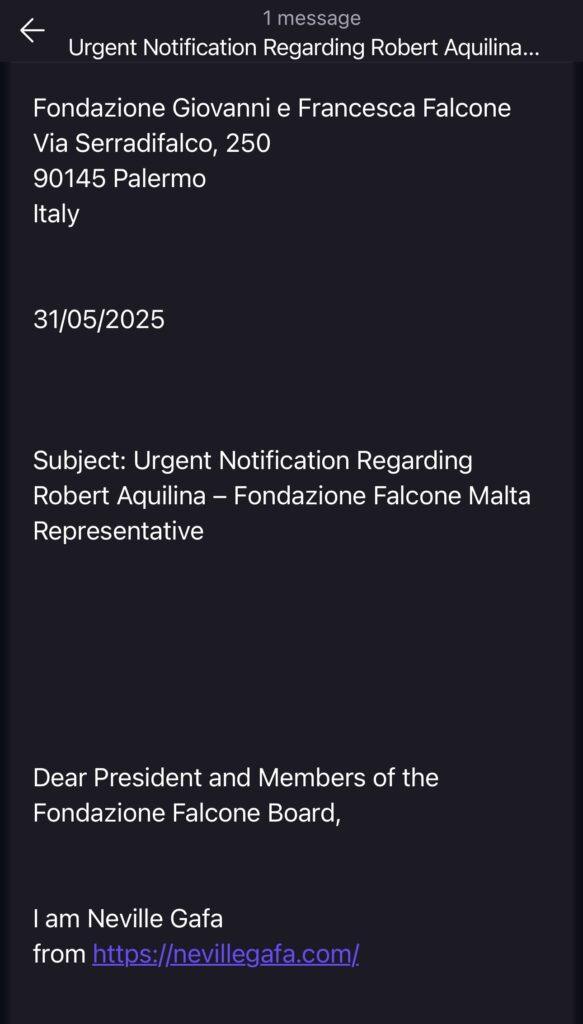The image size is (583, 1024).
Task: Tap "Urgent Notification Regarding" in the body subject line
Action: click(303, 461)
